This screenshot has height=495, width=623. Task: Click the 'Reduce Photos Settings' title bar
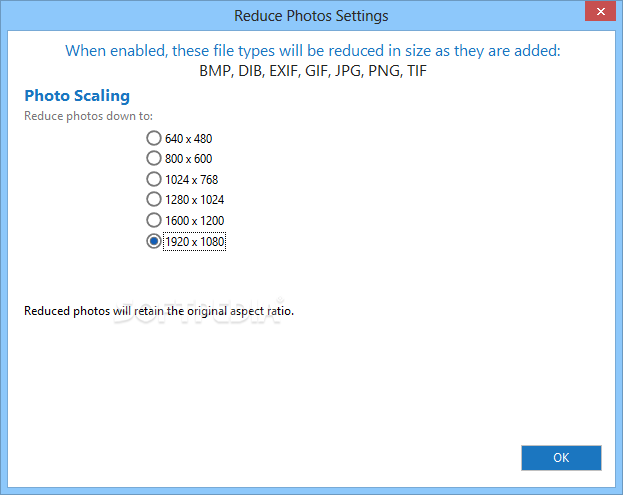[311, 16]
